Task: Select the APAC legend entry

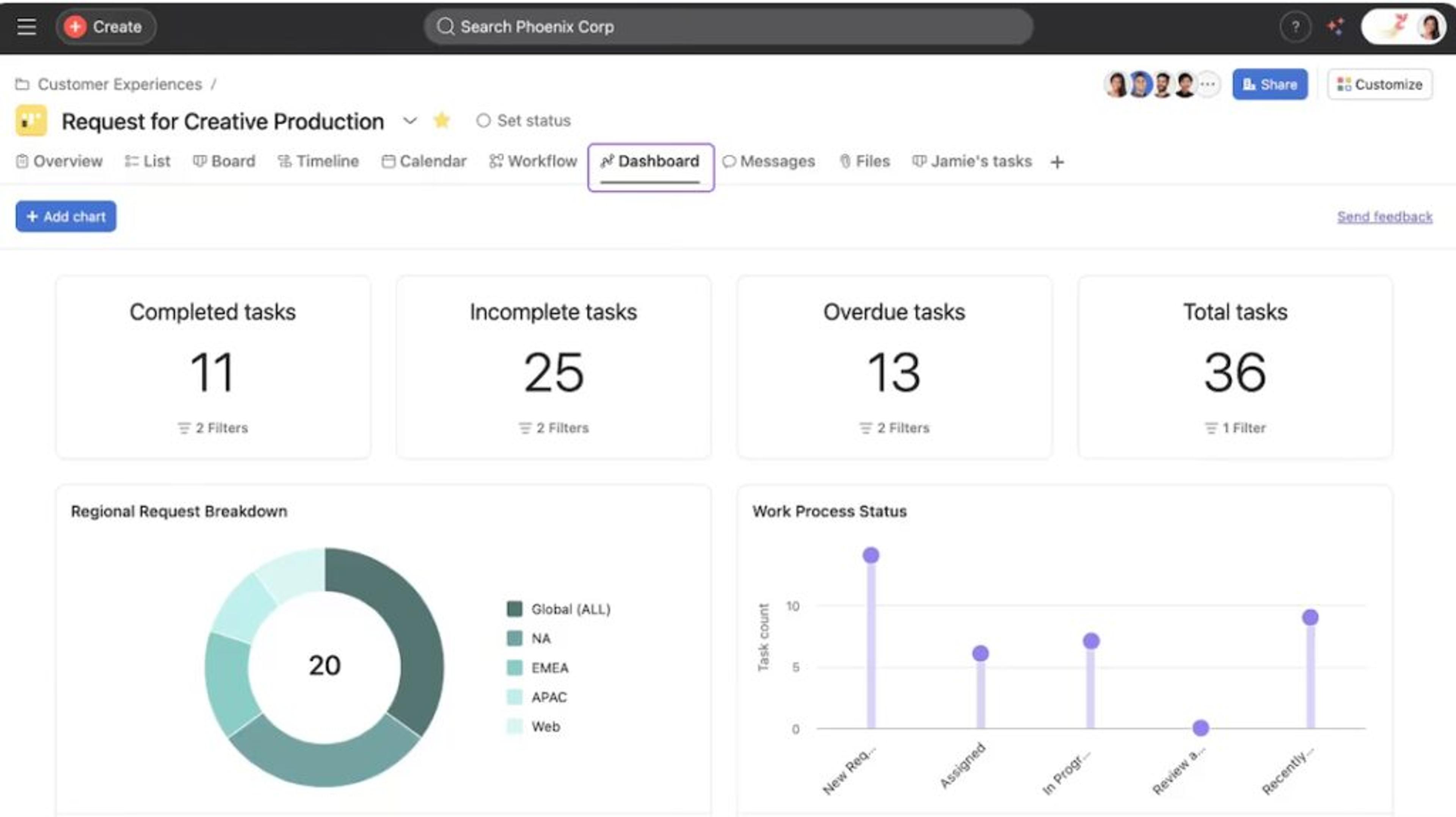Action: tap(537, 697)
